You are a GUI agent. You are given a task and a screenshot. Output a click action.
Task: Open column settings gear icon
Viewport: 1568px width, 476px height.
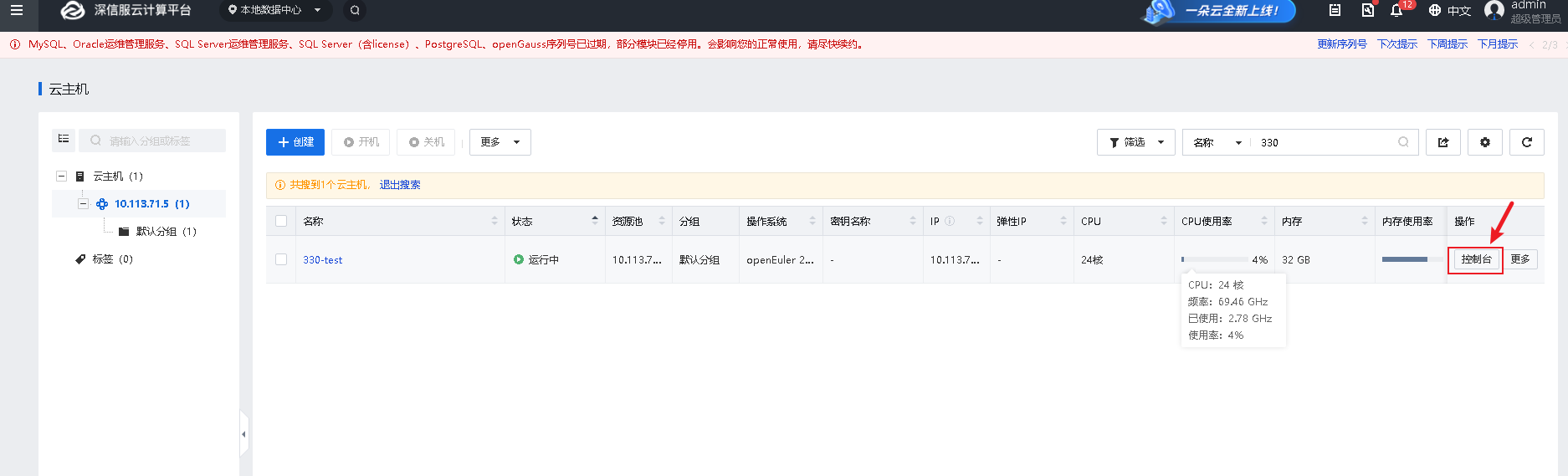[1484, 142]
